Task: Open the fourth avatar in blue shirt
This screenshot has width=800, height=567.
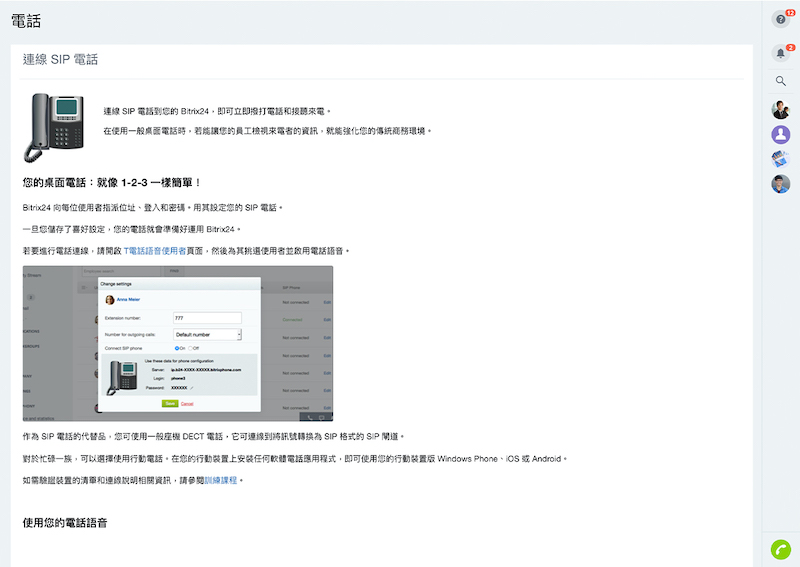Action: coord(781,184)
